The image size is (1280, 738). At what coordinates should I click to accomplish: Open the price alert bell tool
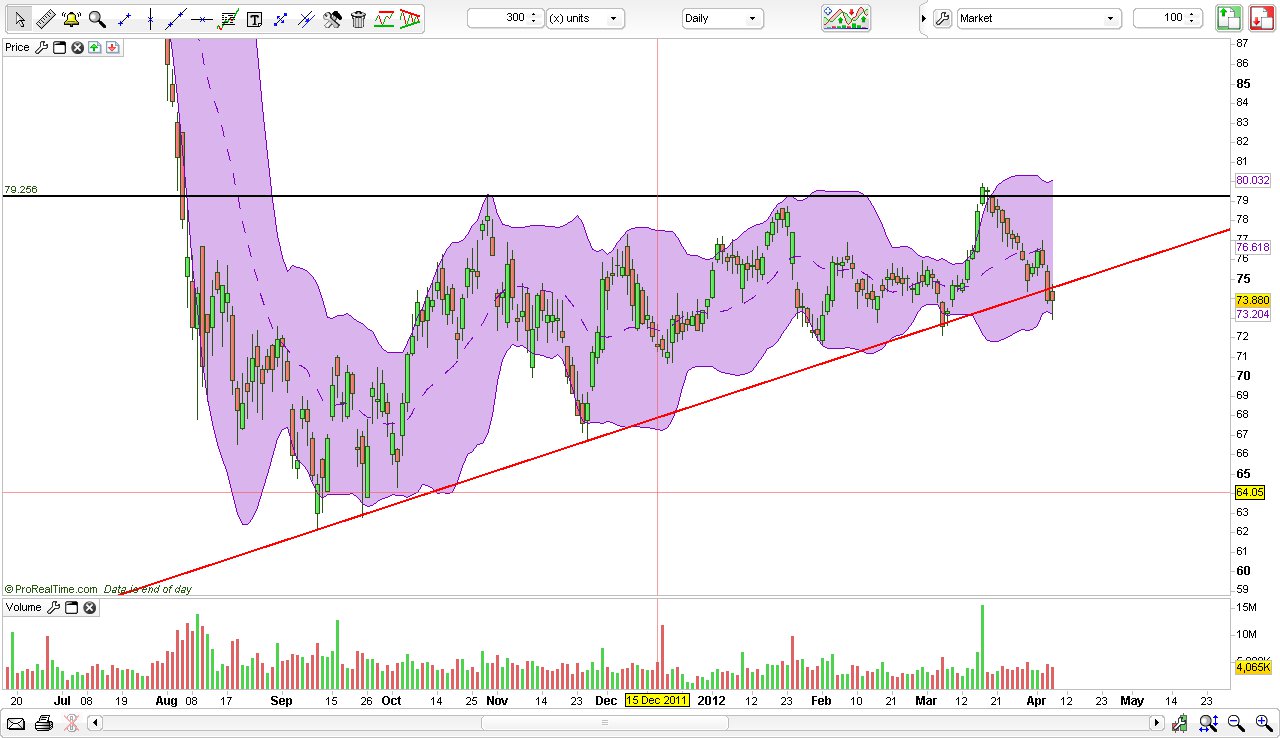pyautogui.click(x=69, y=17)
